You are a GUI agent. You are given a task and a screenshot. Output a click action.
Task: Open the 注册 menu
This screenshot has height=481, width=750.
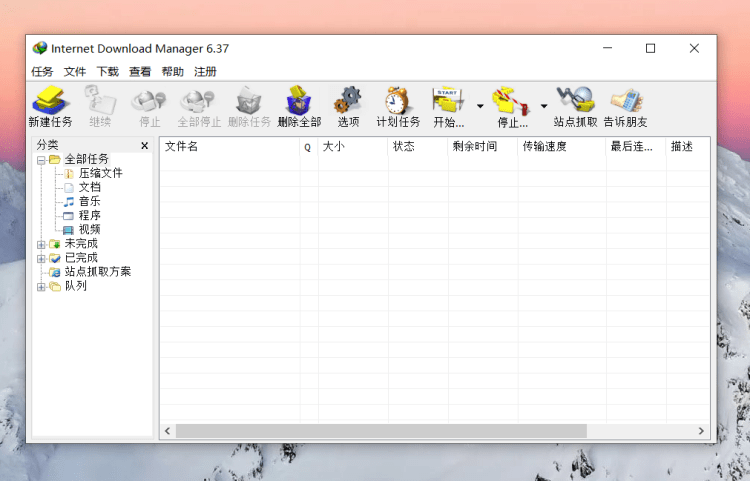pyautogui.click(x=205, y=72)
